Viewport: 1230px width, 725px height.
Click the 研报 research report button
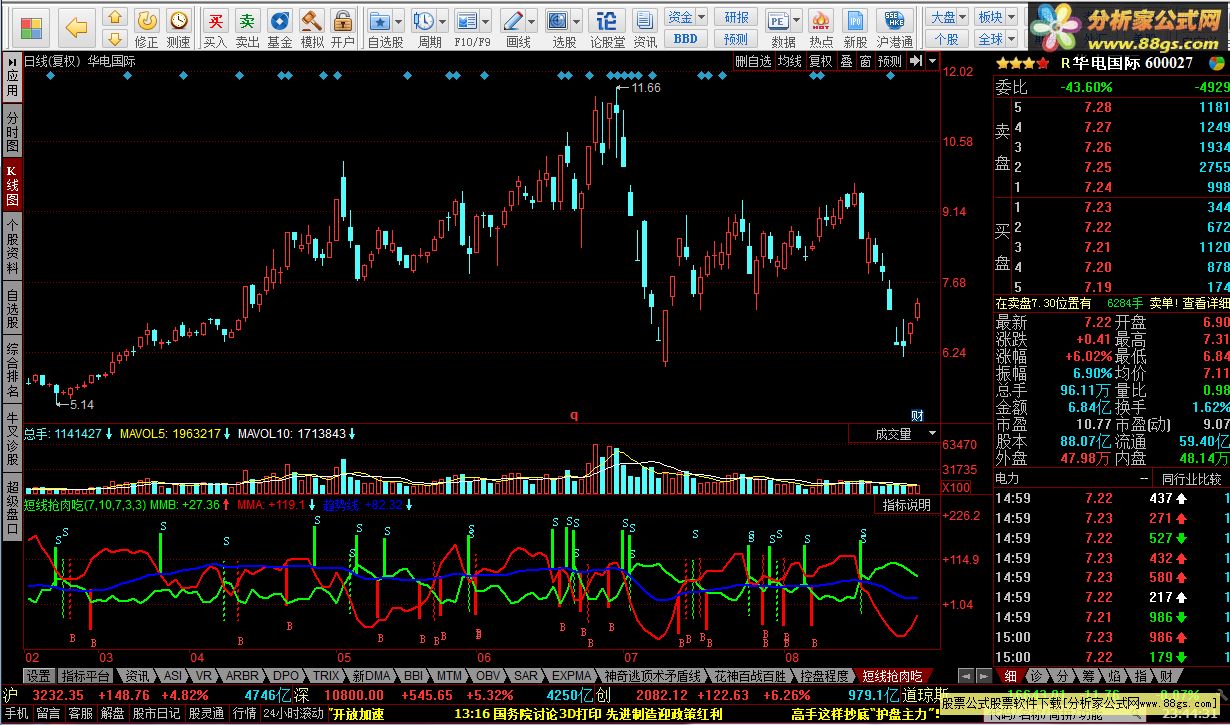[x=737, y=17]
